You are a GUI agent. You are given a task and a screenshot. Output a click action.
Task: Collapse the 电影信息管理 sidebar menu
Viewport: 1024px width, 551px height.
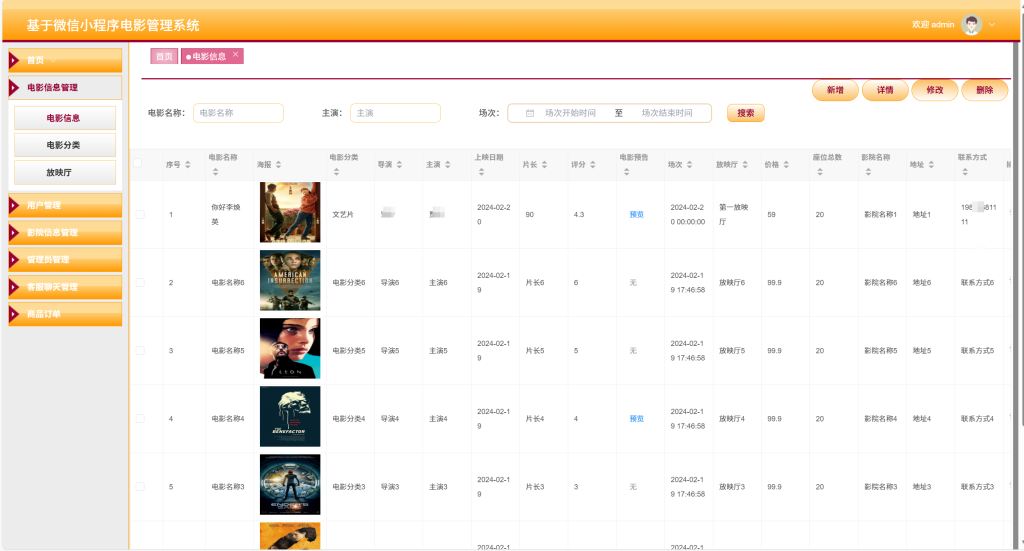tap(65, 87)
